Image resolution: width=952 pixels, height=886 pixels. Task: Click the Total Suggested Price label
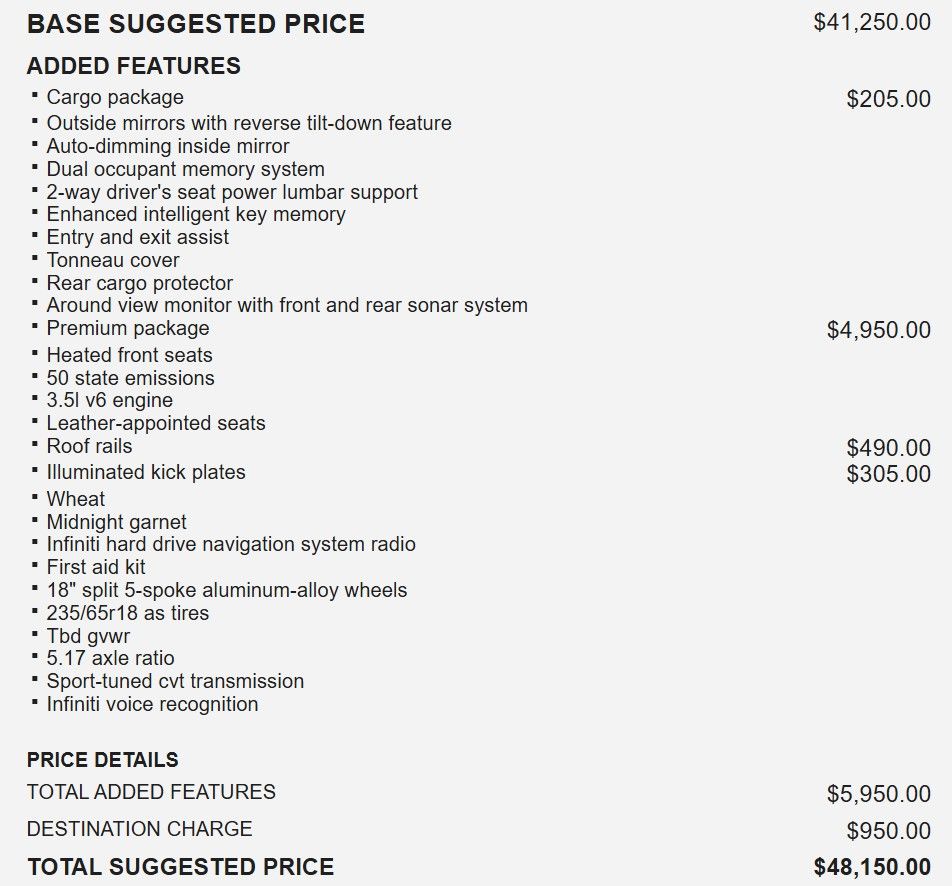point(180,867)
